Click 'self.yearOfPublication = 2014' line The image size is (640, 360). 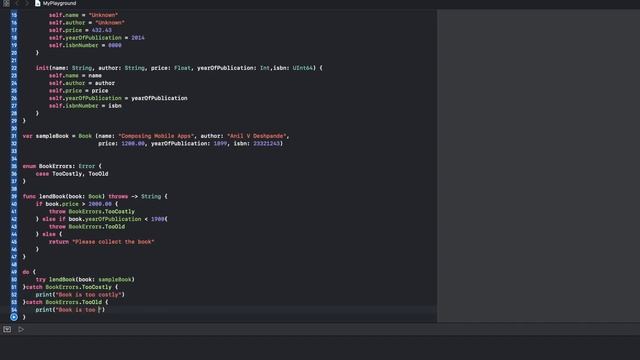coord(97,38)
